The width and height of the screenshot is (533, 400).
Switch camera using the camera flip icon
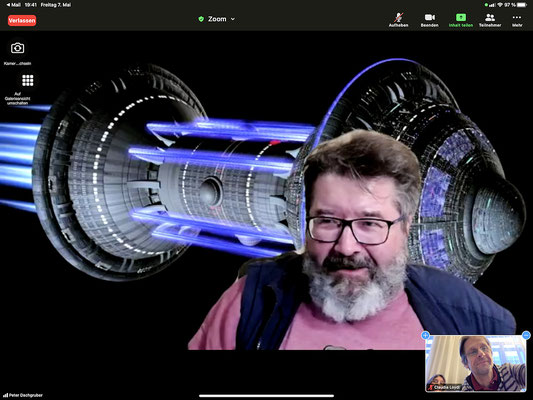[x=18, y=48]
